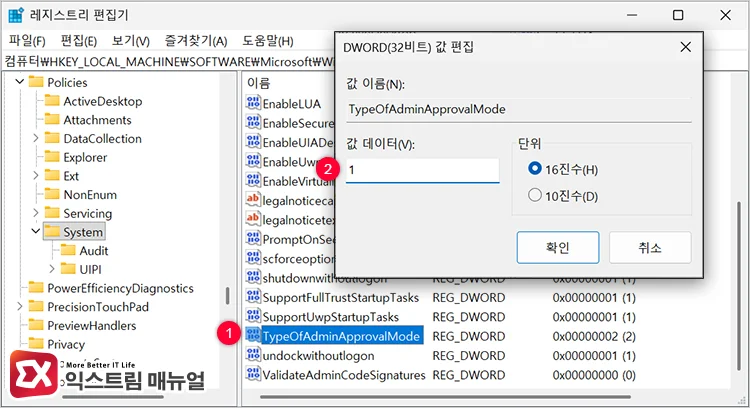Click the 0x00000002 (2) data cell

click(x=594, y=336)
